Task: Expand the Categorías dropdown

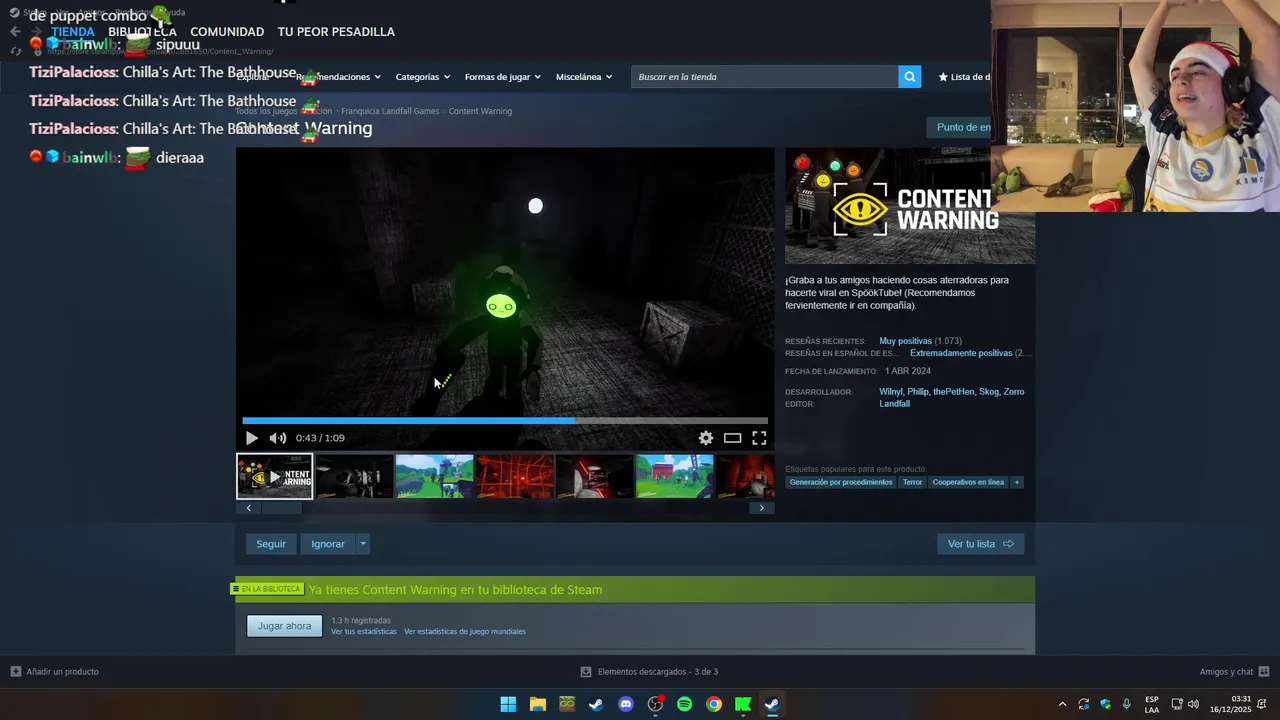Action: (x=422, y=77)
